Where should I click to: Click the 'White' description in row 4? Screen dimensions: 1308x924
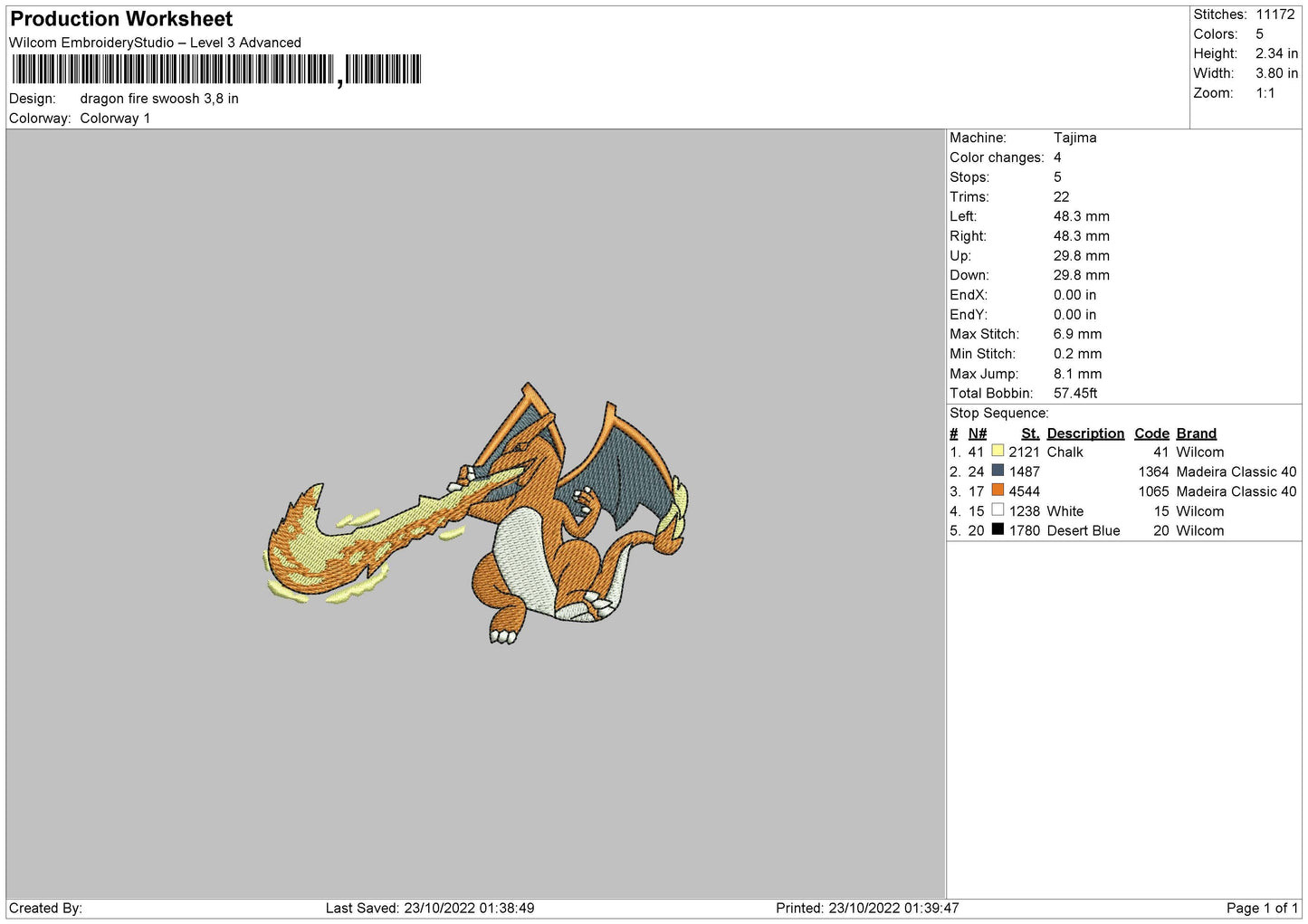point(1065,512)
